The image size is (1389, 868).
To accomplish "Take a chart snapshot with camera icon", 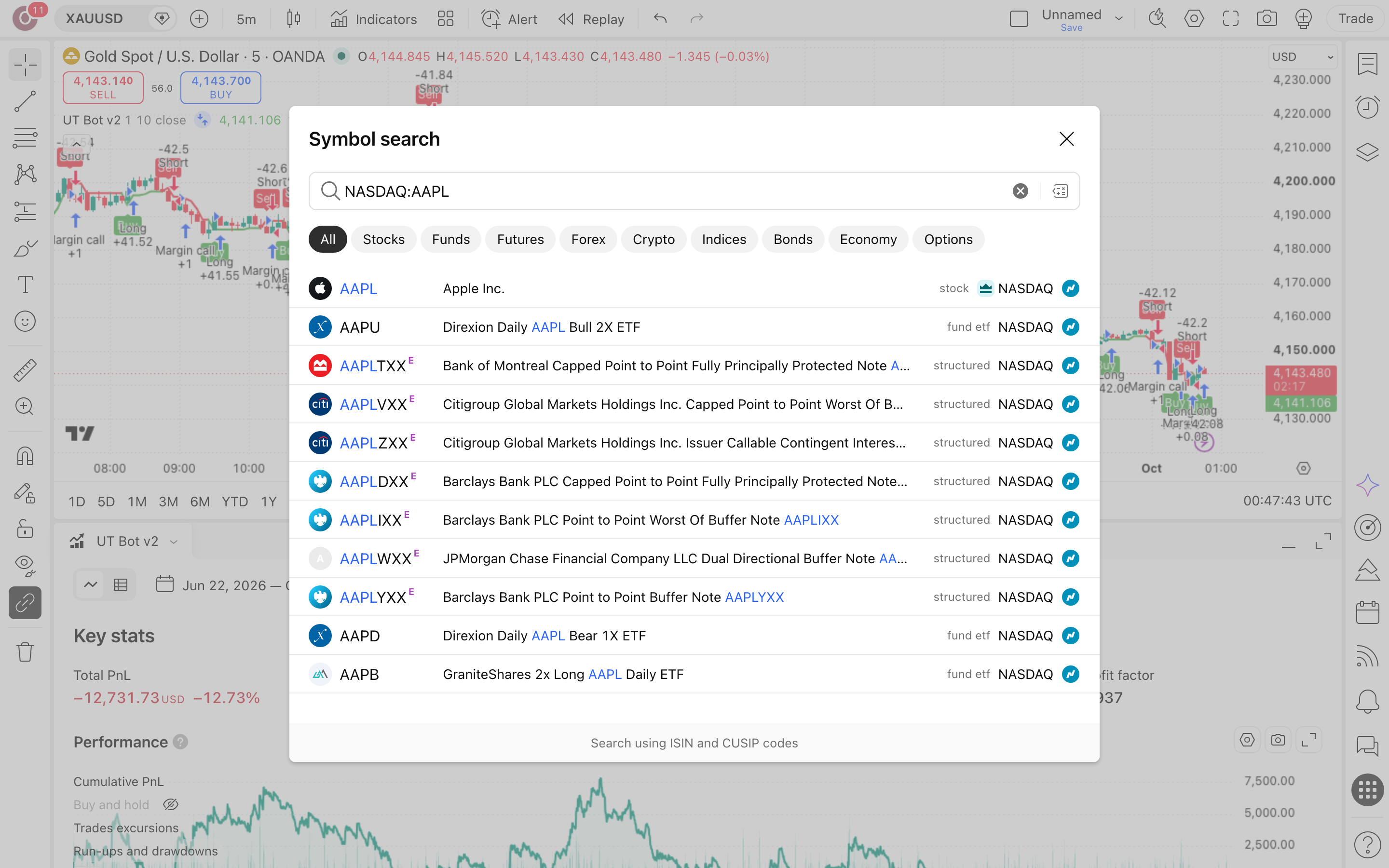I will pyautogui.click(x=1266, y=18).
